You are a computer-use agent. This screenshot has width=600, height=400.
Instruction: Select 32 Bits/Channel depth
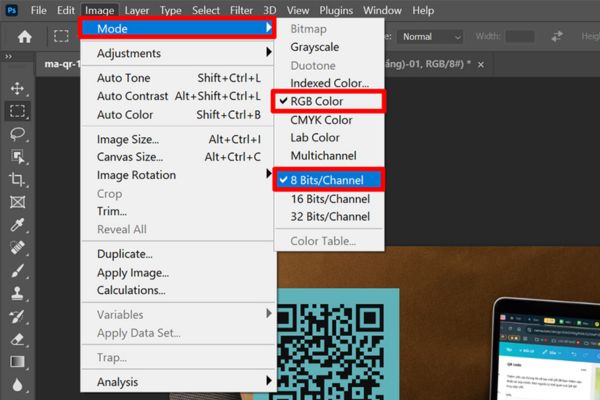[329, 217]
